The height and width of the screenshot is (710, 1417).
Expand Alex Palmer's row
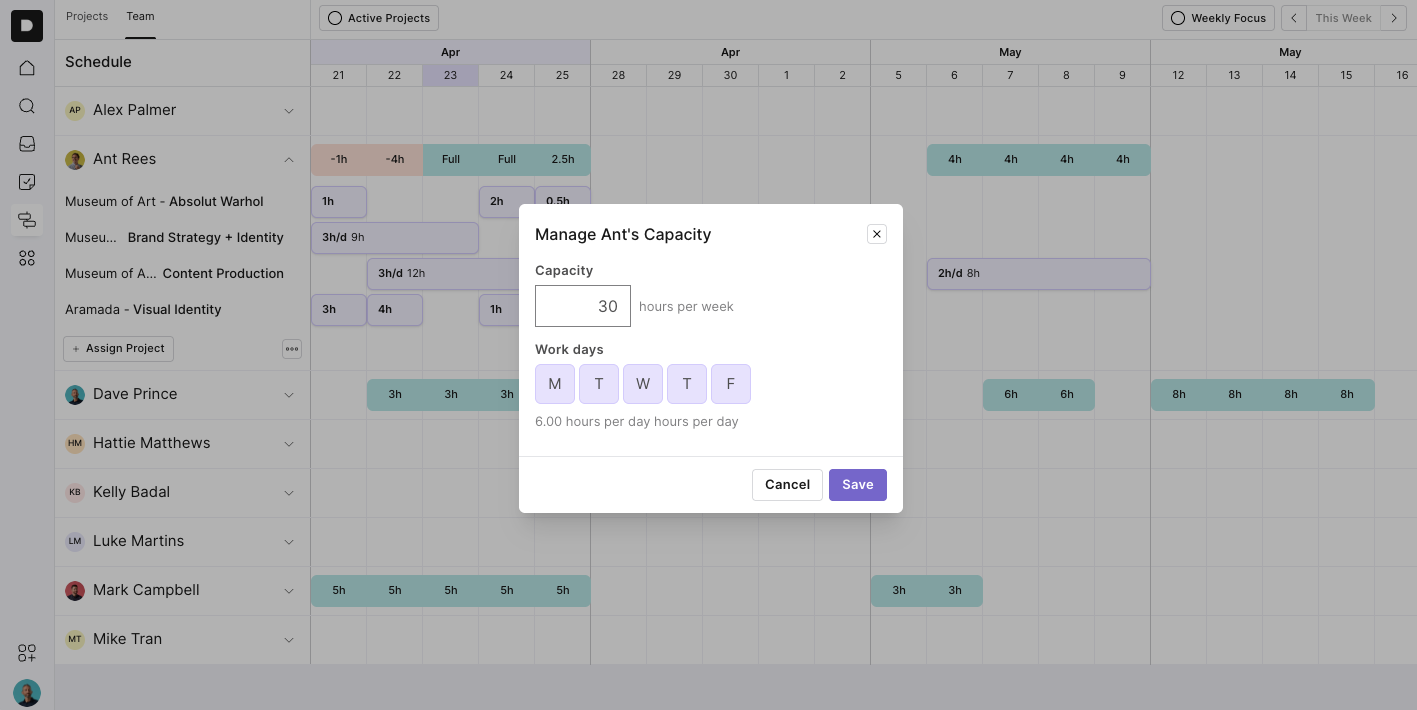pyautogui.click(x=289, y=111)
